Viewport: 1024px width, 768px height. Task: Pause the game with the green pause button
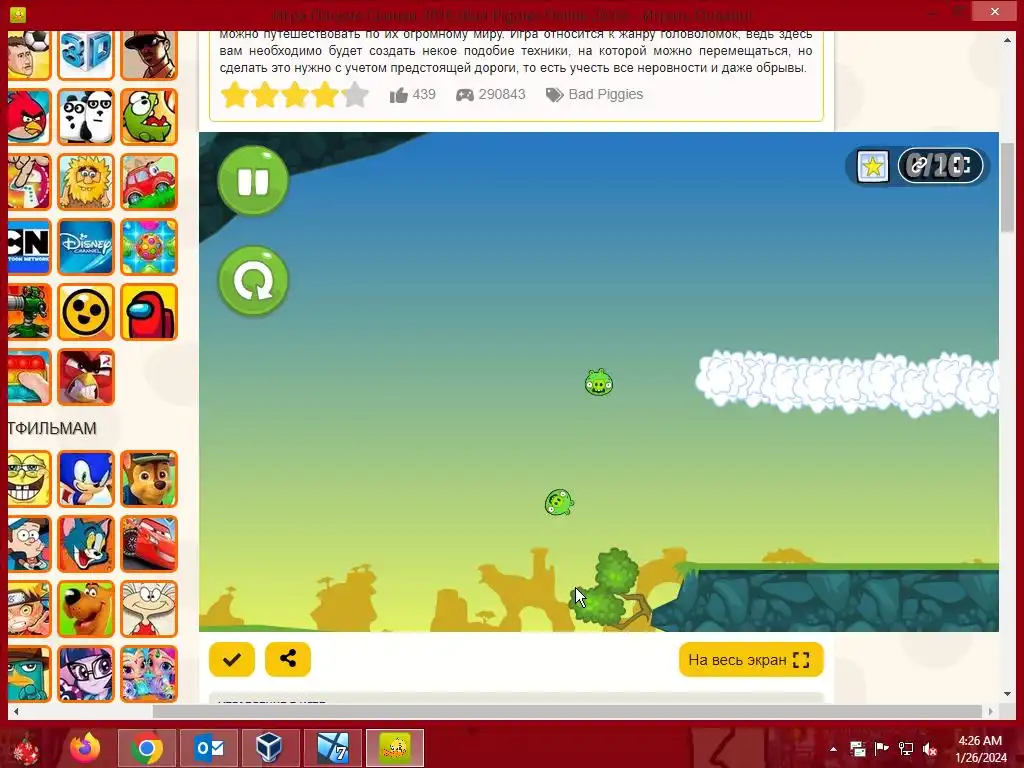[x=253, y=181]
